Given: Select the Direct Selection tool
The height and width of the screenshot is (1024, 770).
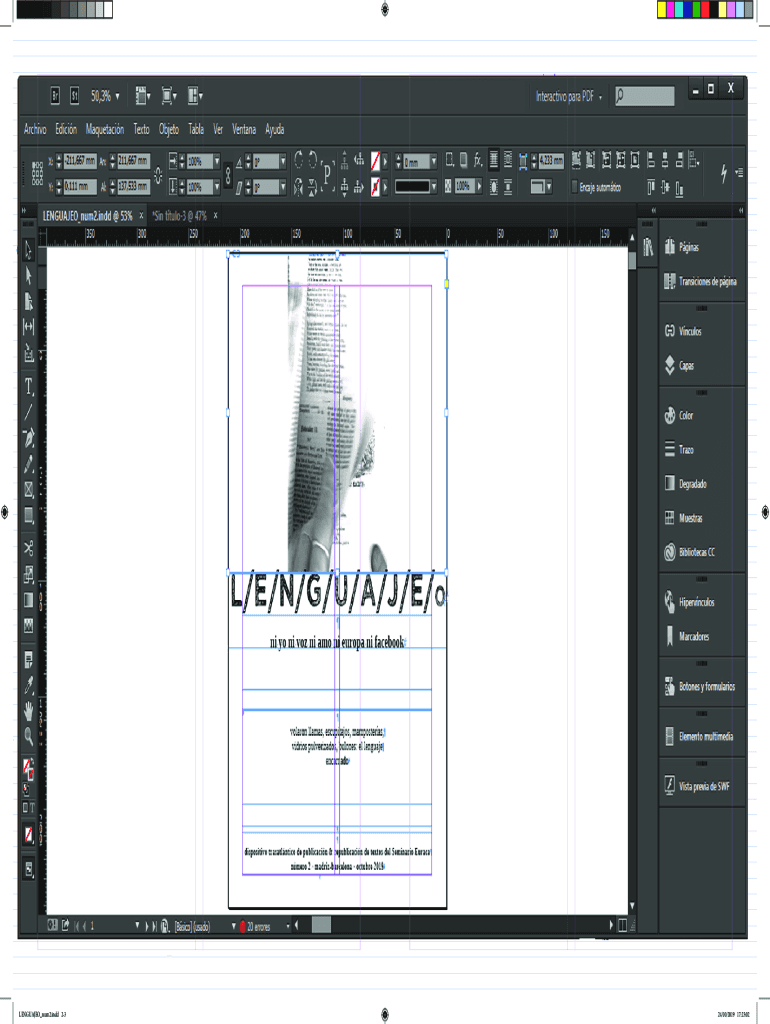Looking at the screenshot, I should (x=28, y=275).
